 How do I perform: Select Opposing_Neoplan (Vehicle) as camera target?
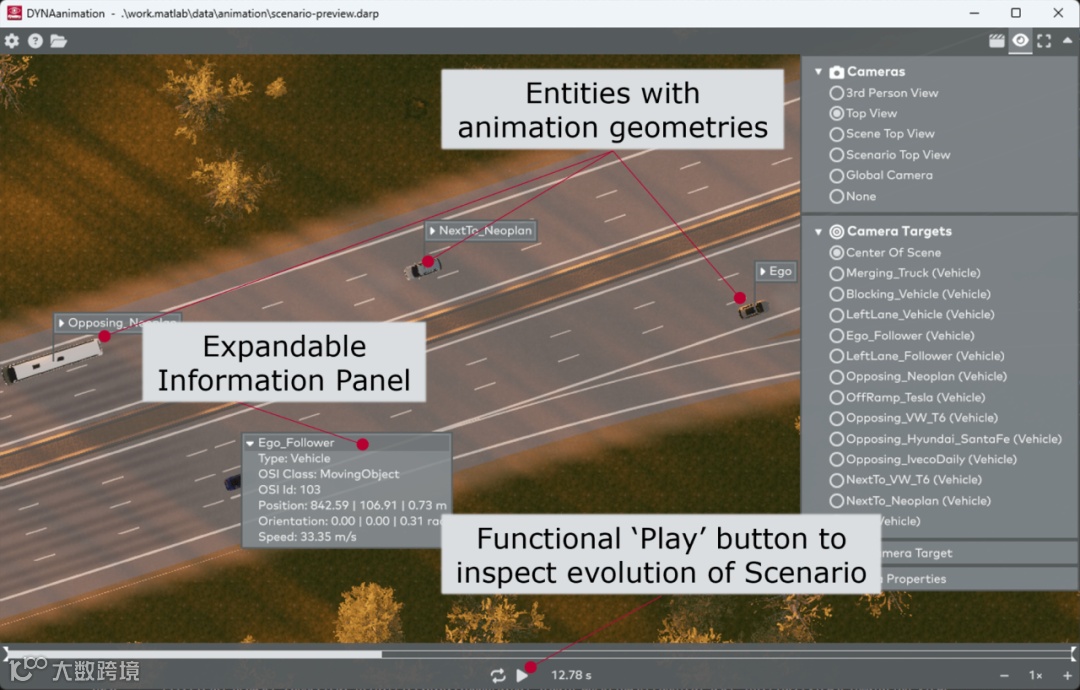tap(918, 377)
